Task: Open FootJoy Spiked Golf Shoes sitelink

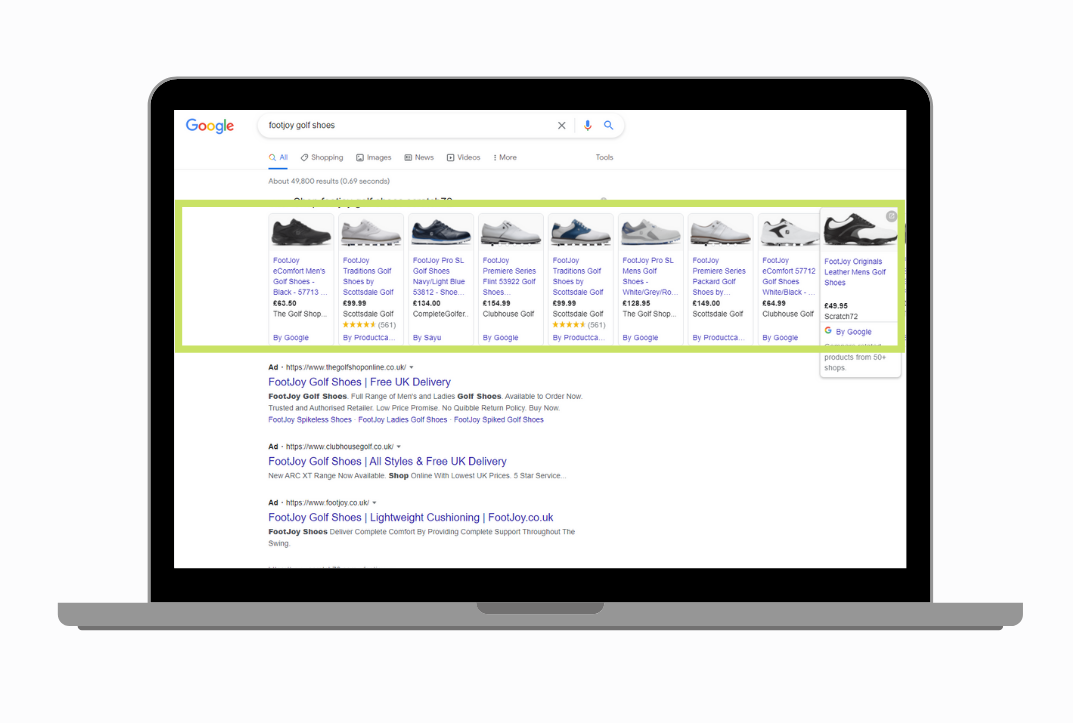Action: [499, 420]
